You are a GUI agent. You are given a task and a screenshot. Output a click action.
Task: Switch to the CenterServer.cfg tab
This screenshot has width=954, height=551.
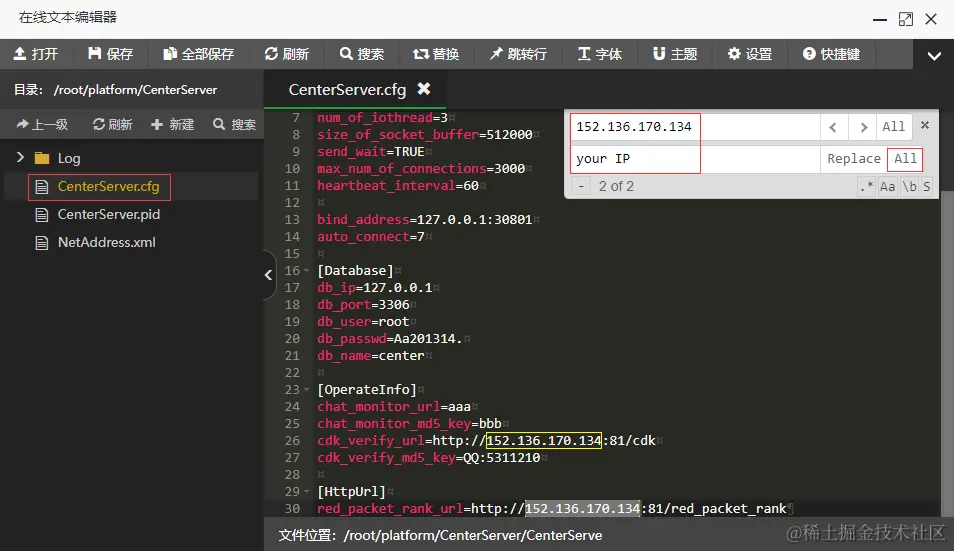(347, 90)
